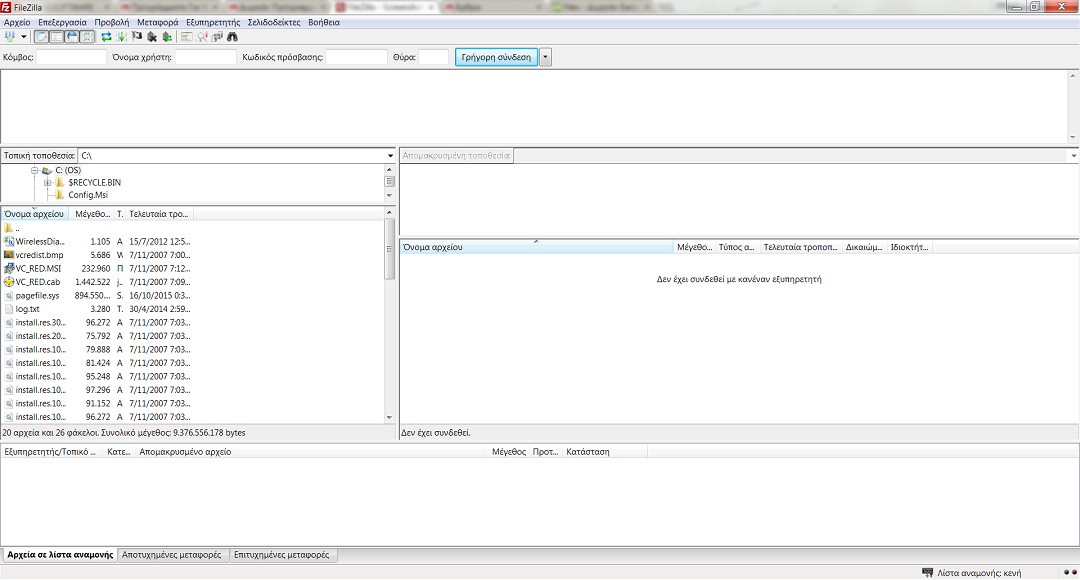
Task: Select the VC_RED.MSI file
Action: pyautogui.click(x=96, y=269)
